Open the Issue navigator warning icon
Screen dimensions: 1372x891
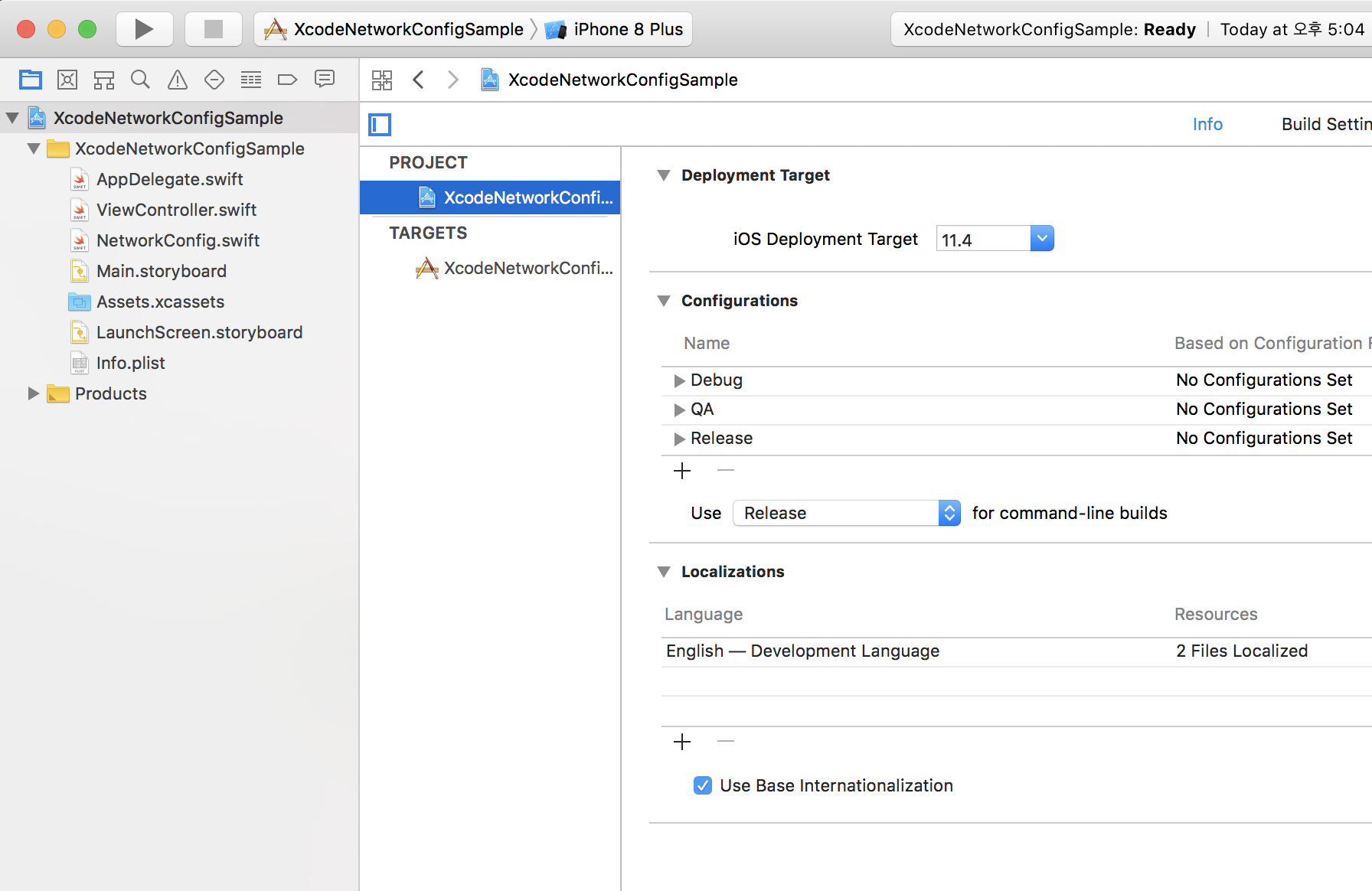178,80
